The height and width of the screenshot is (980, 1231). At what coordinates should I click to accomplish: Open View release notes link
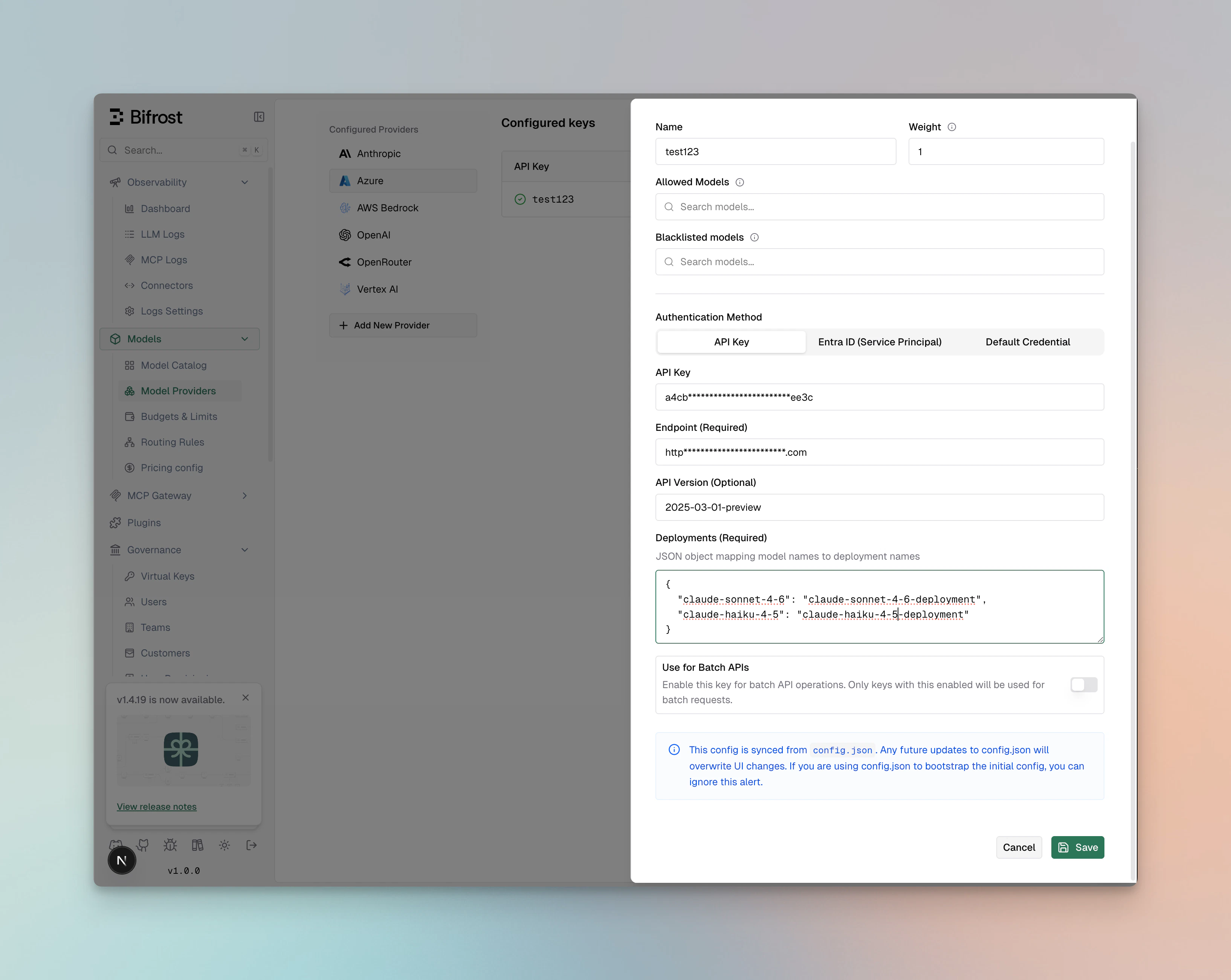[156, 806]
